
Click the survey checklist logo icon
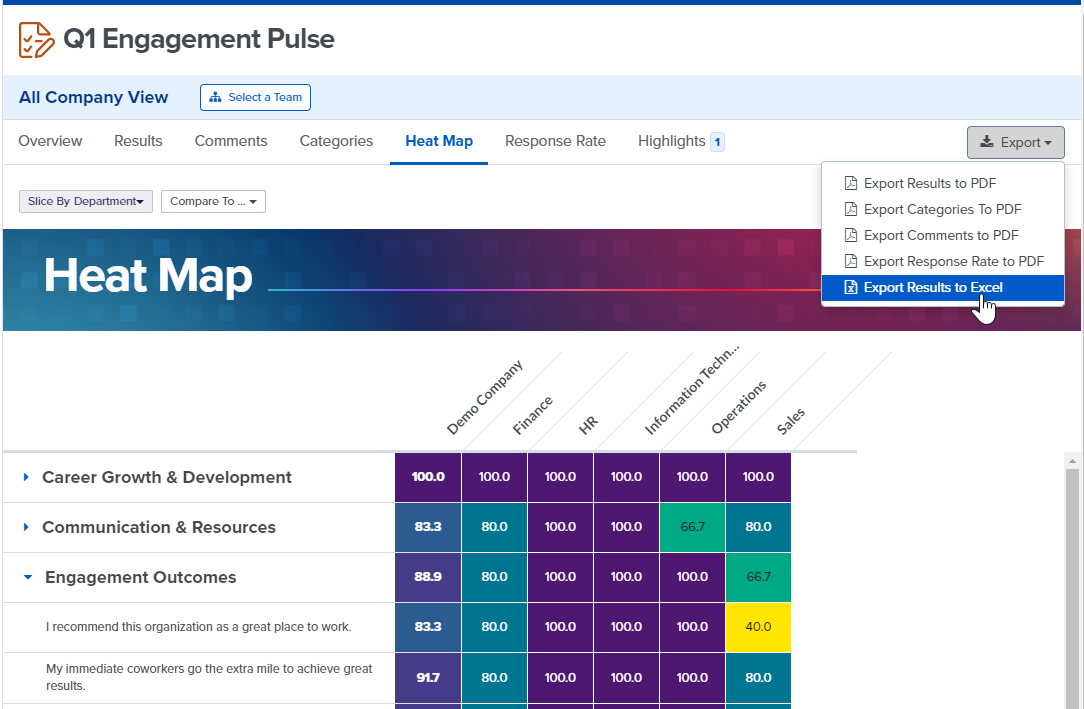[x=36, y=39]
